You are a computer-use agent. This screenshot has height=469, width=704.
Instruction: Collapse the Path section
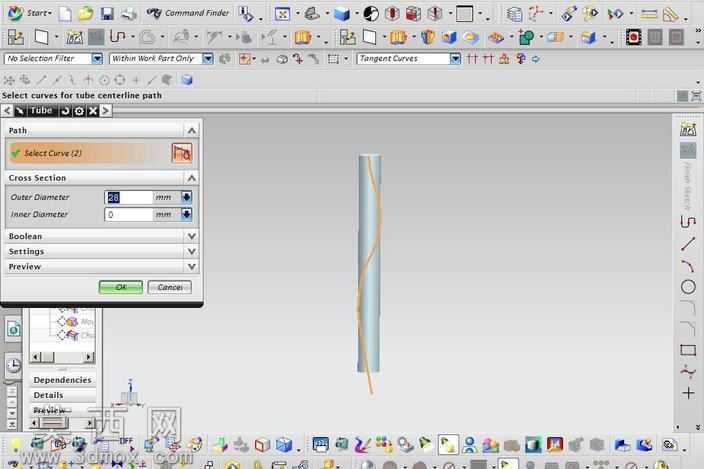pyautogui.click(x=191, y=131)
